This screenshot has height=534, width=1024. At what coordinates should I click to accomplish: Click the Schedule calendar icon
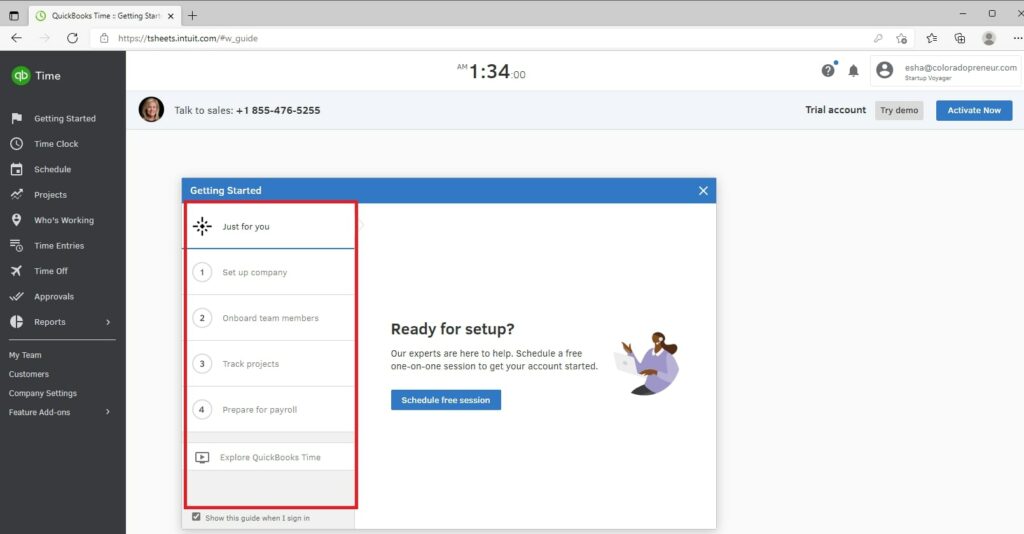[16, 169]
